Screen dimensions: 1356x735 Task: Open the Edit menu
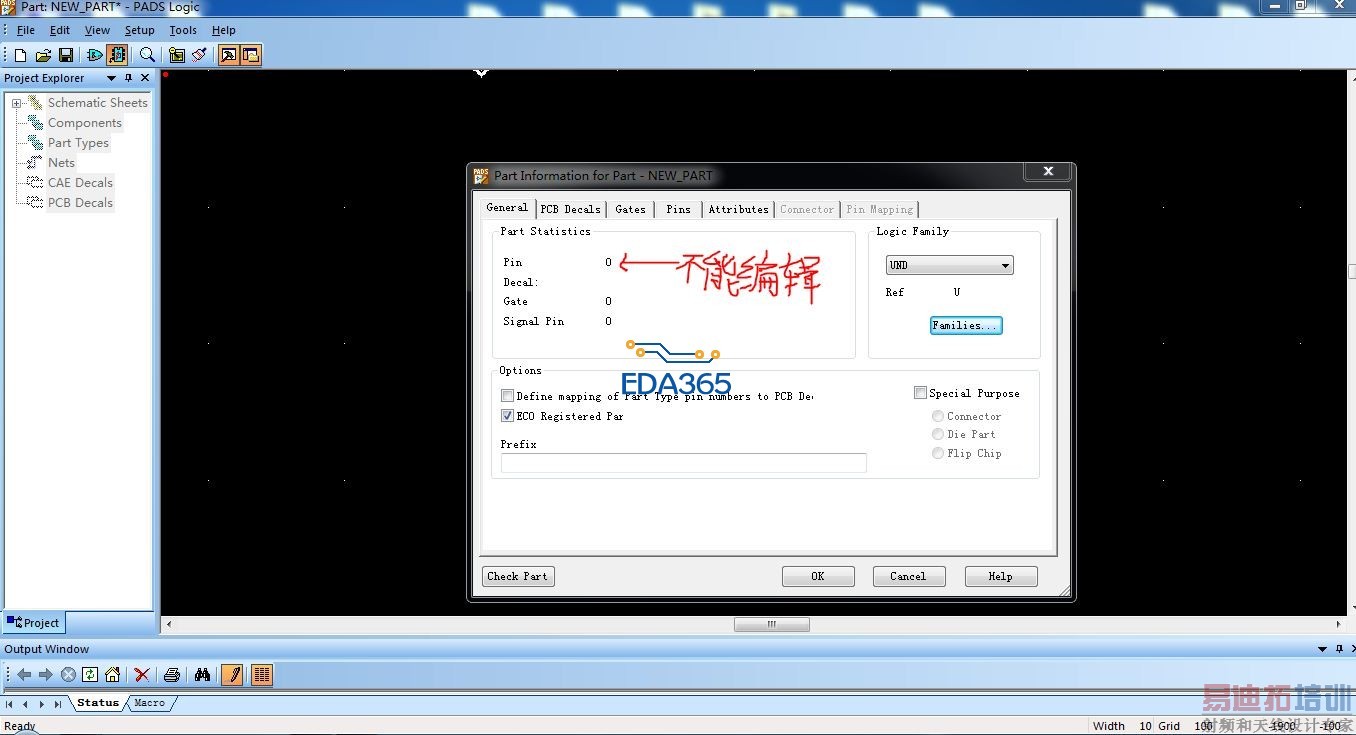coord(60,30)
